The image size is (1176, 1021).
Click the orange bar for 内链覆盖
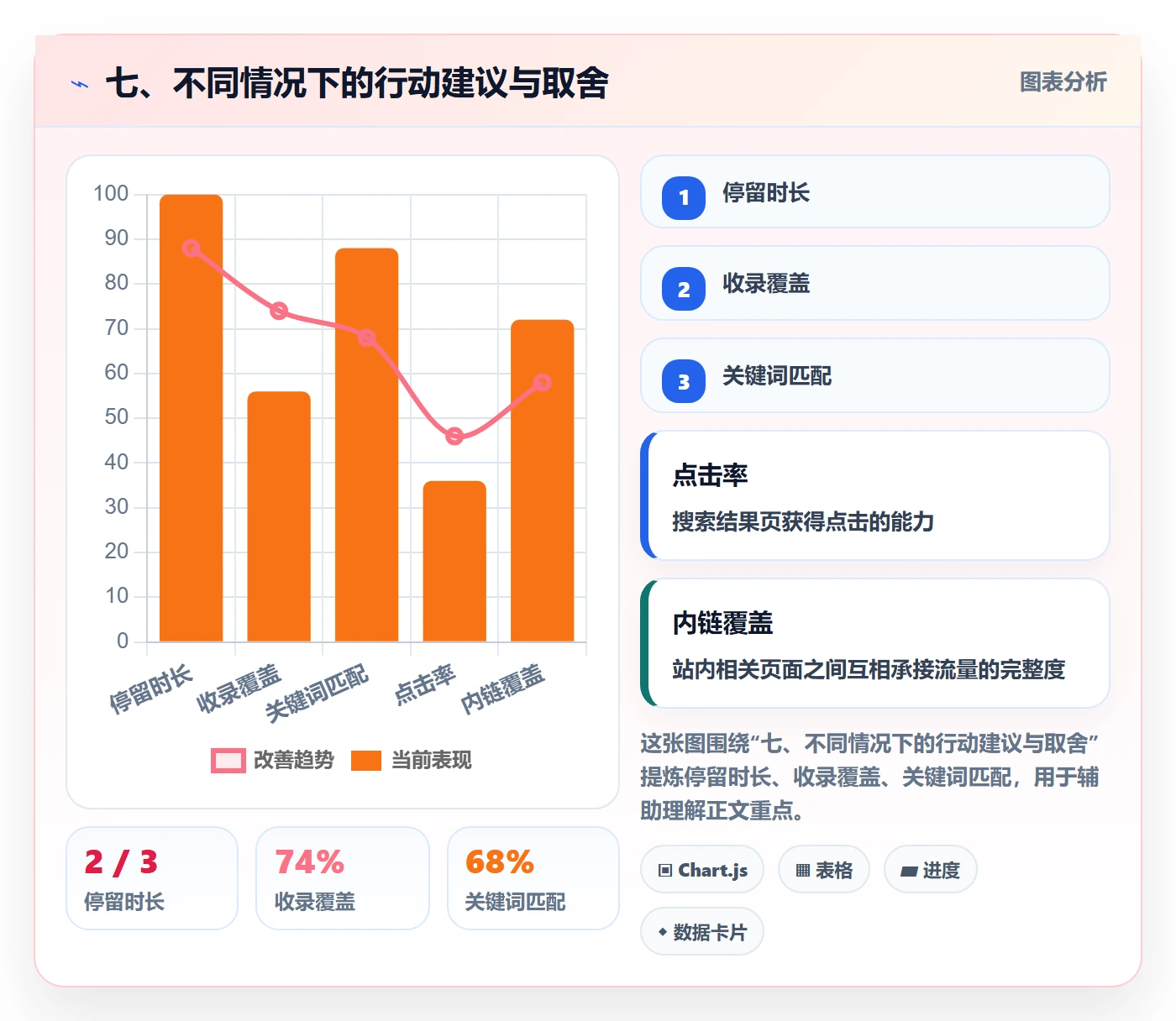(x=543, y=480)
